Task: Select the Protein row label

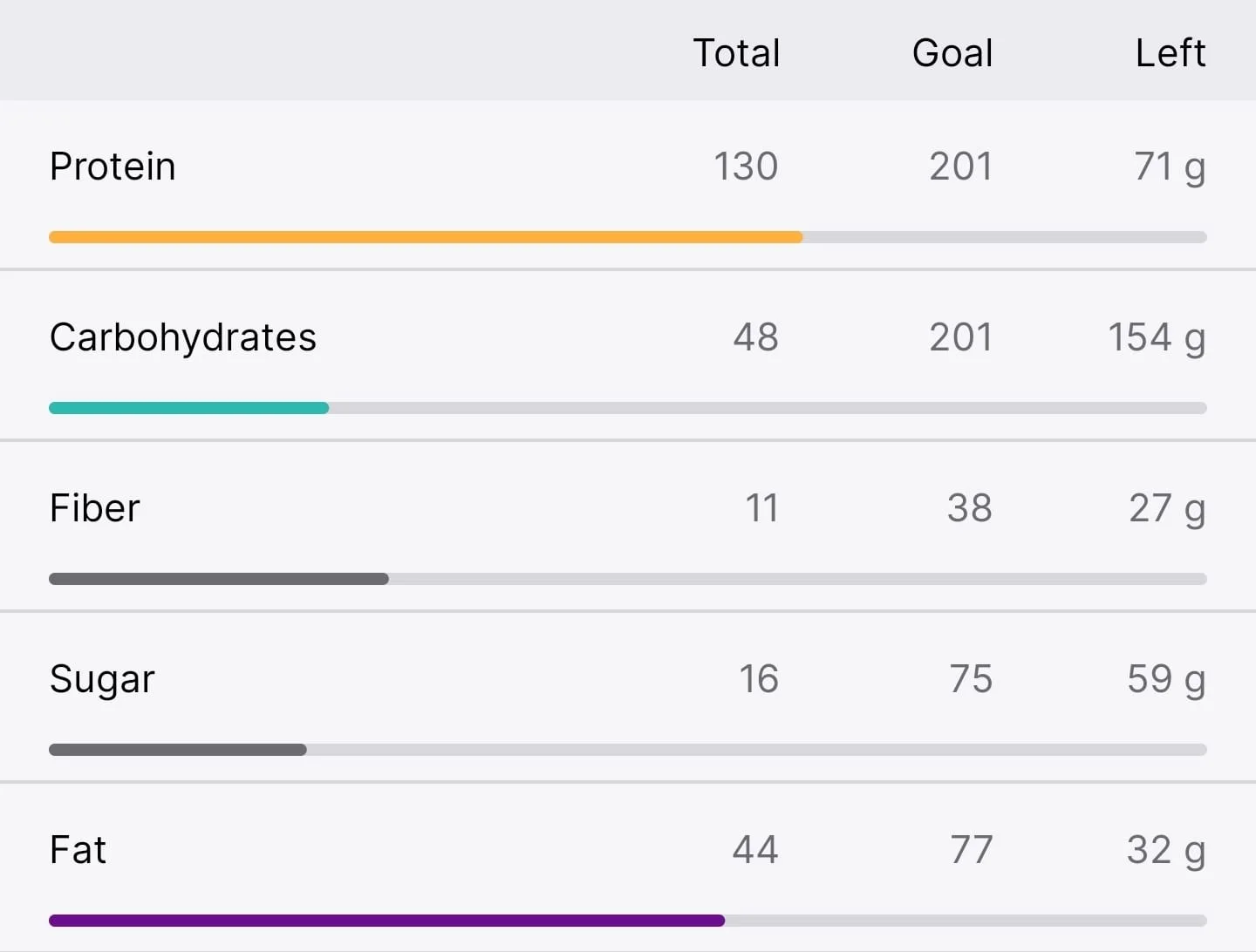Action: click(x=113, y=167)
